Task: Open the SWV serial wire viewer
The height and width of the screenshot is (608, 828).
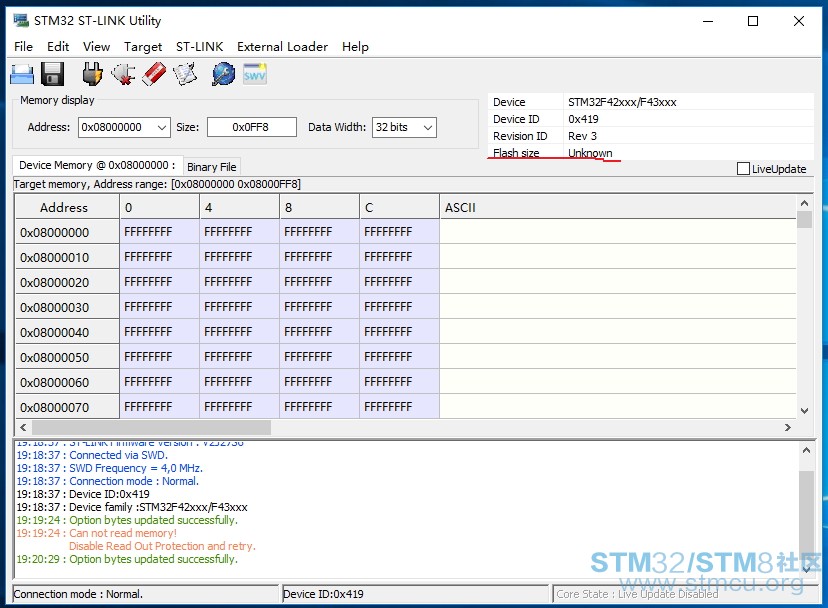Action: (255, 74)
